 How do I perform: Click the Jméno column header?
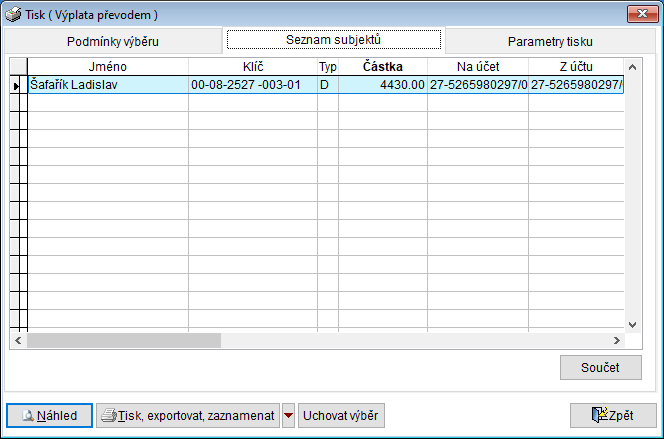pyautogui.click(x=107, y=66)
